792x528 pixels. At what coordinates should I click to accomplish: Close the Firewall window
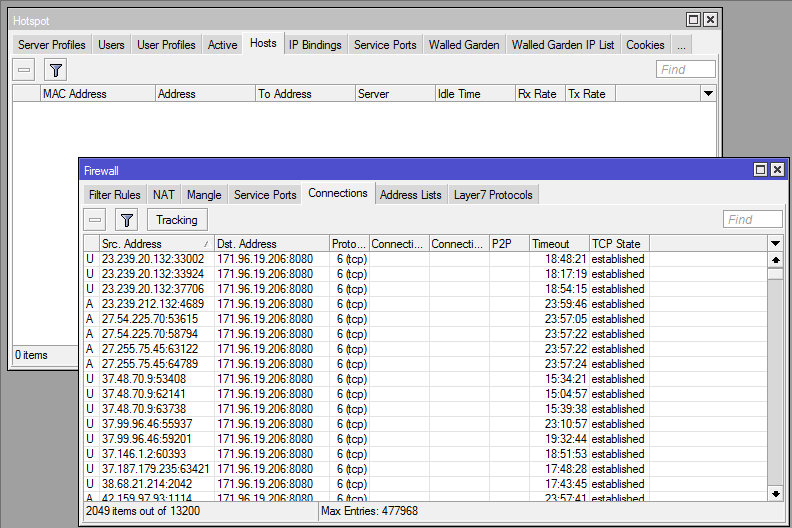pos(777,170)
